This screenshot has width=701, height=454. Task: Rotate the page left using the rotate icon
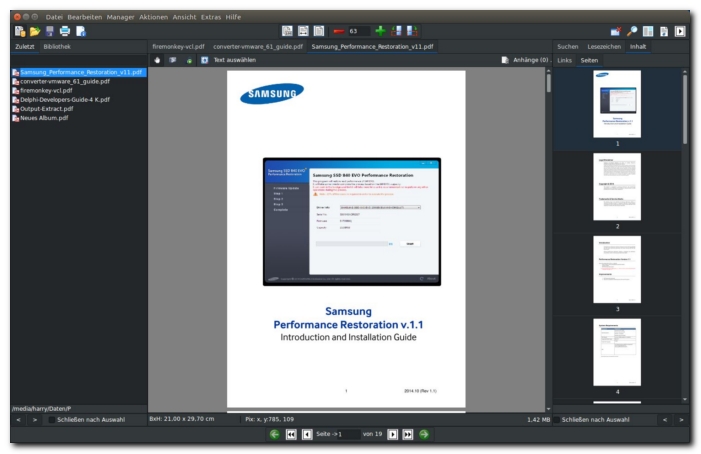[x=396, y=31]
